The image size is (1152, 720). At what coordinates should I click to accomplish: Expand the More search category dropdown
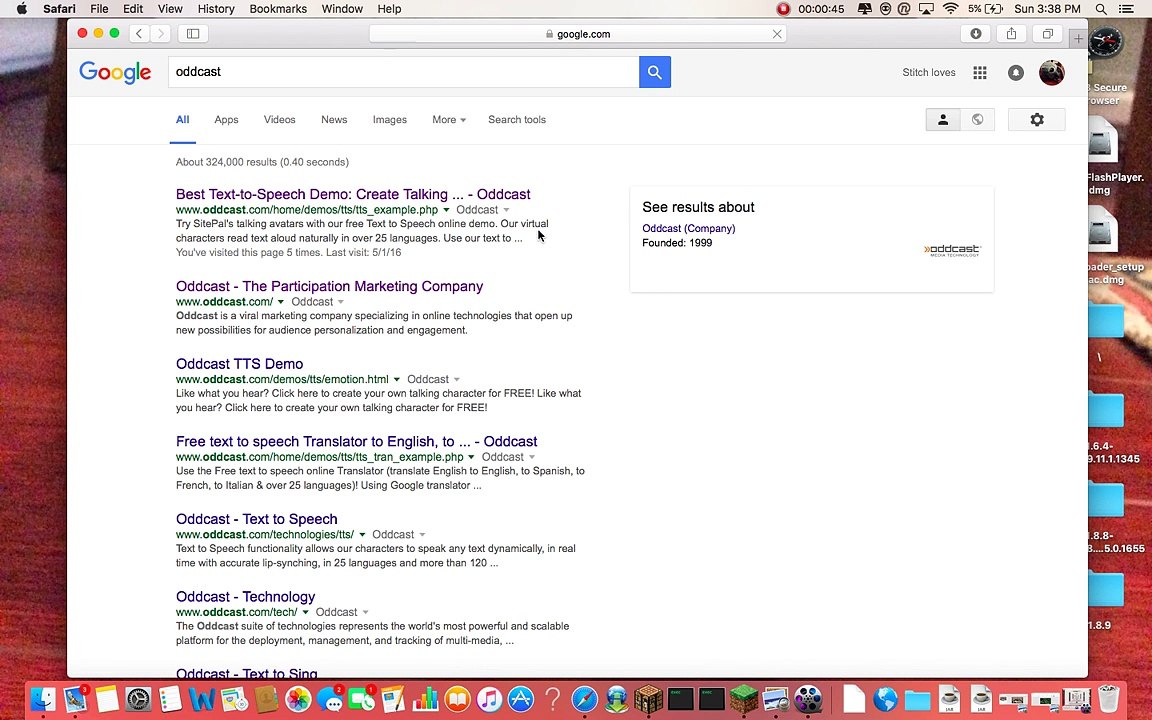(449, 120)
